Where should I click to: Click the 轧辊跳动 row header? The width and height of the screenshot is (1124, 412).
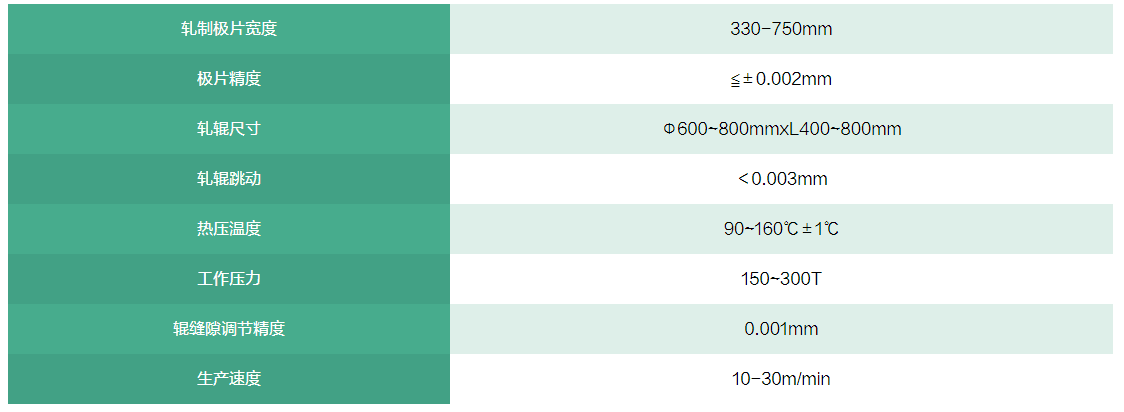(x=229, y=179)
